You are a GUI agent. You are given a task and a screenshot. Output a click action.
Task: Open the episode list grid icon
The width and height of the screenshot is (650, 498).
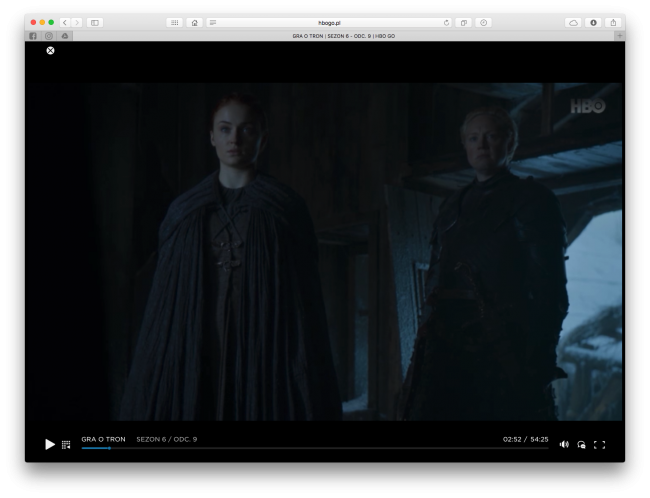(x=66, y=445)
